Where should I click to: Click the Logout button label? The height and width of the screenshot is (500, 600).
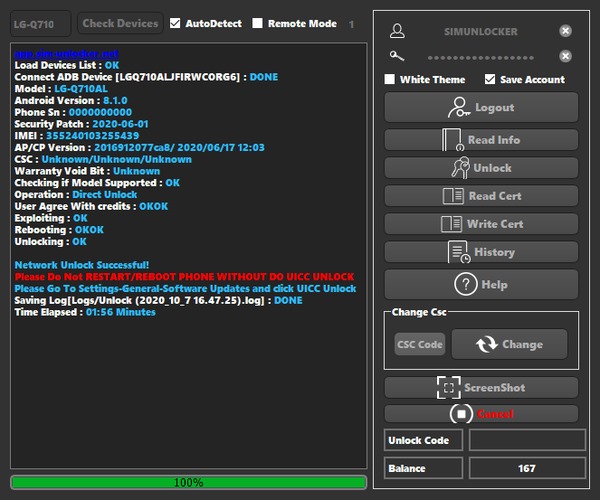click(494, 108)
